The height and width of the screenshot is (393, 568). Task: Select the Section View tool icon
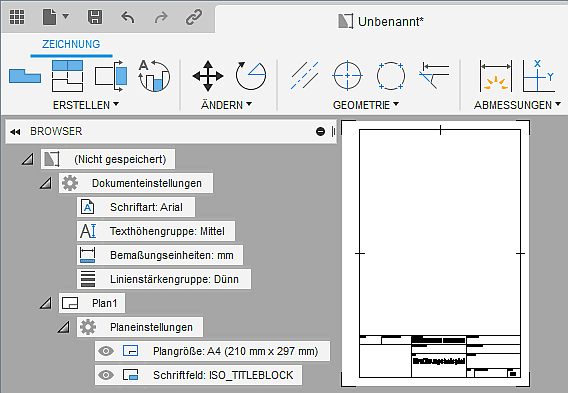tap(111, 76)
